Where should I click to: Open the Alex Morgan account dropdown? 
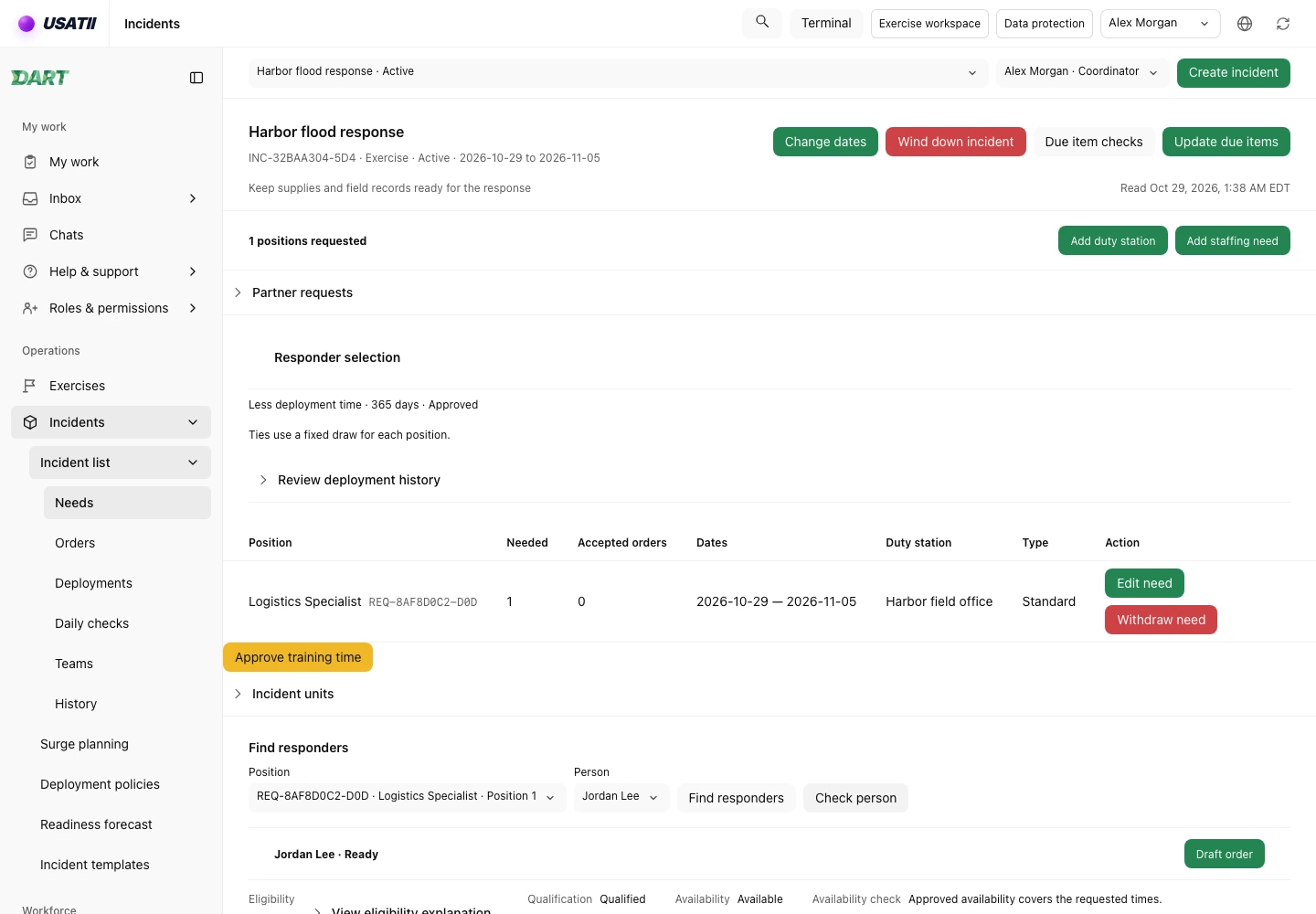[1161, 24]
